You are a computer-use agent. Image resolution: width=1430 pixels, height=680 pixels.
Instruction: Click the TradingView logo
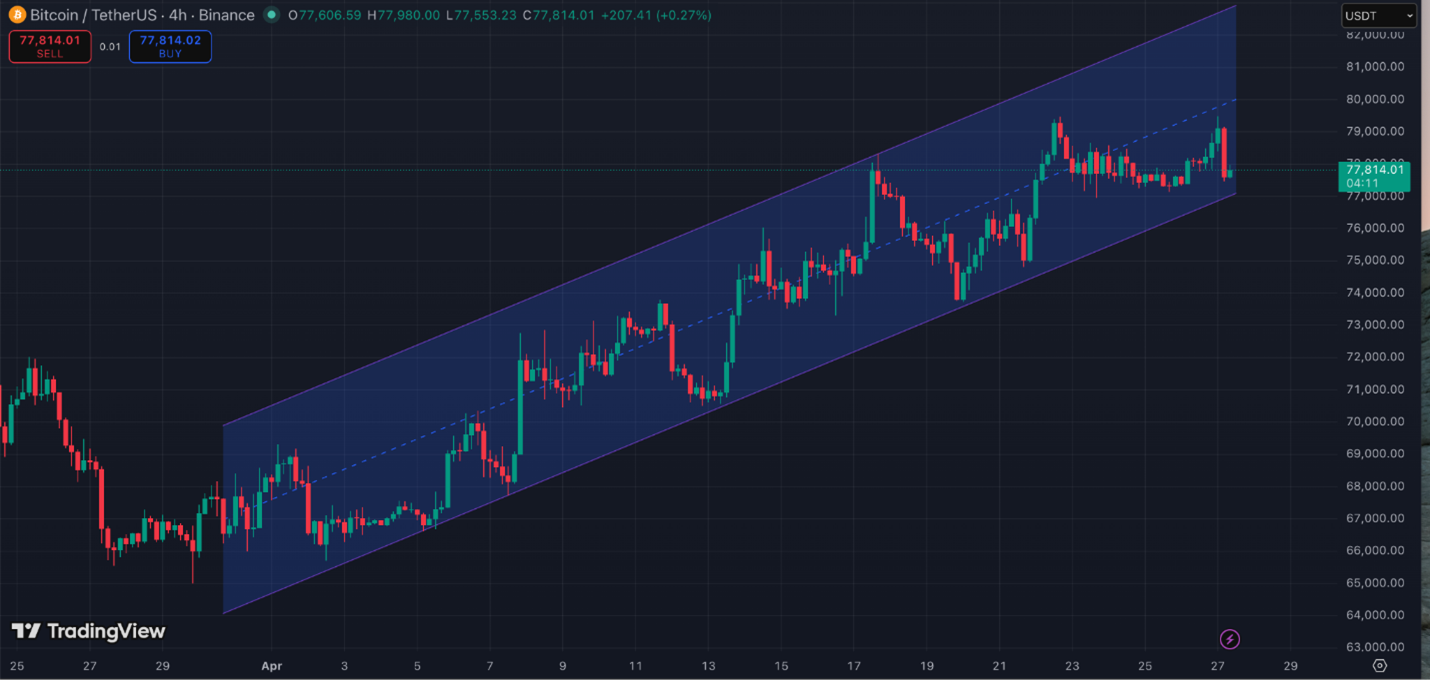click(88, 631)
